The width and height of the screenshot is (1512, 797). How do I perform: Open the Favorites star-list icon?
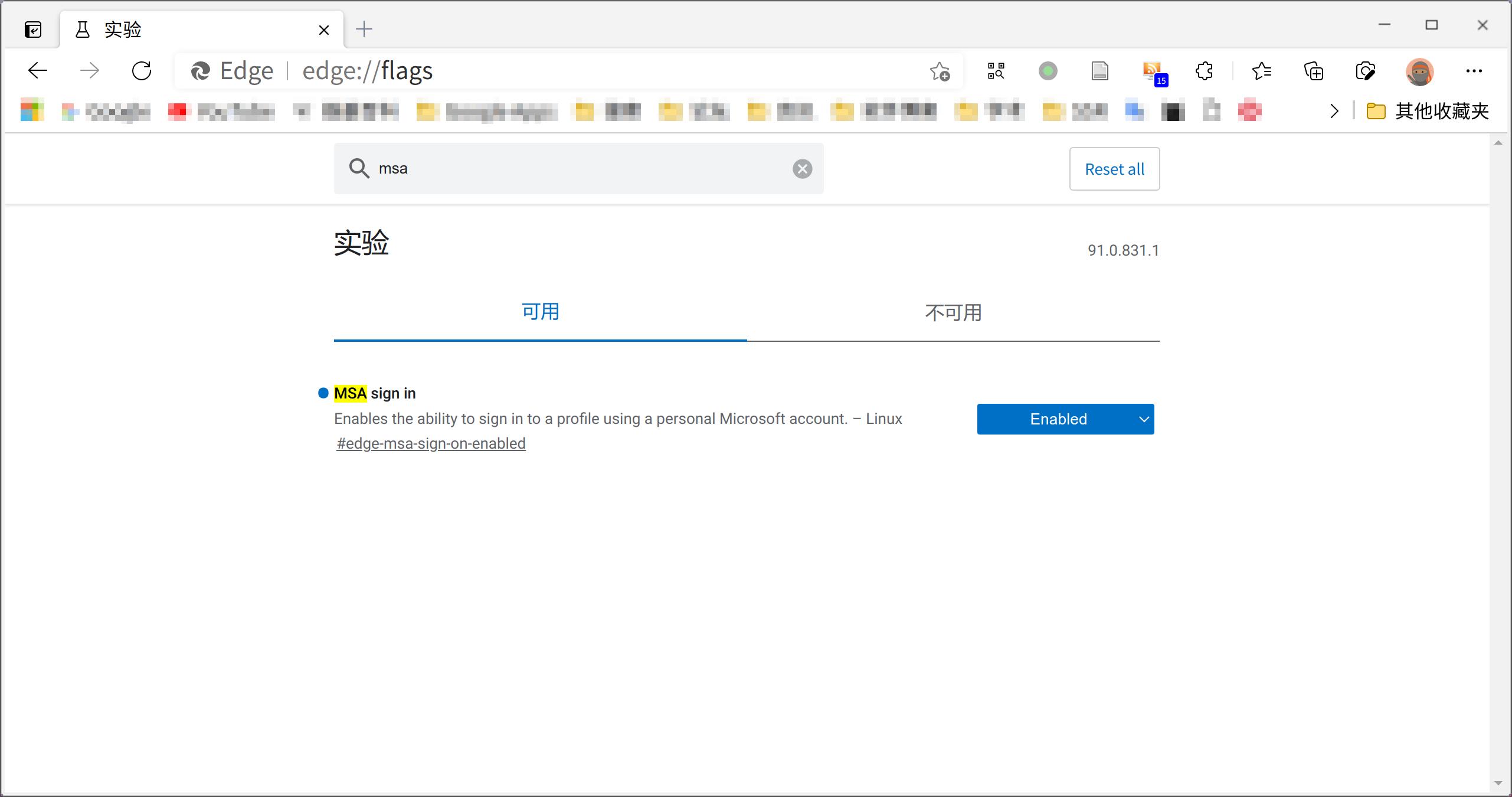pos(1261,71)
